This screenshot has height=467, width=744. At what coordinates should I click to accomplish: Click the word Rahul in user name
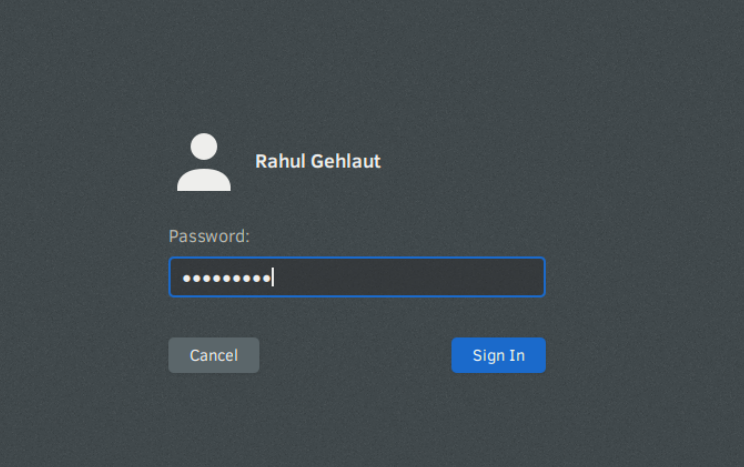pyautogui.click(x=280, y=161)
